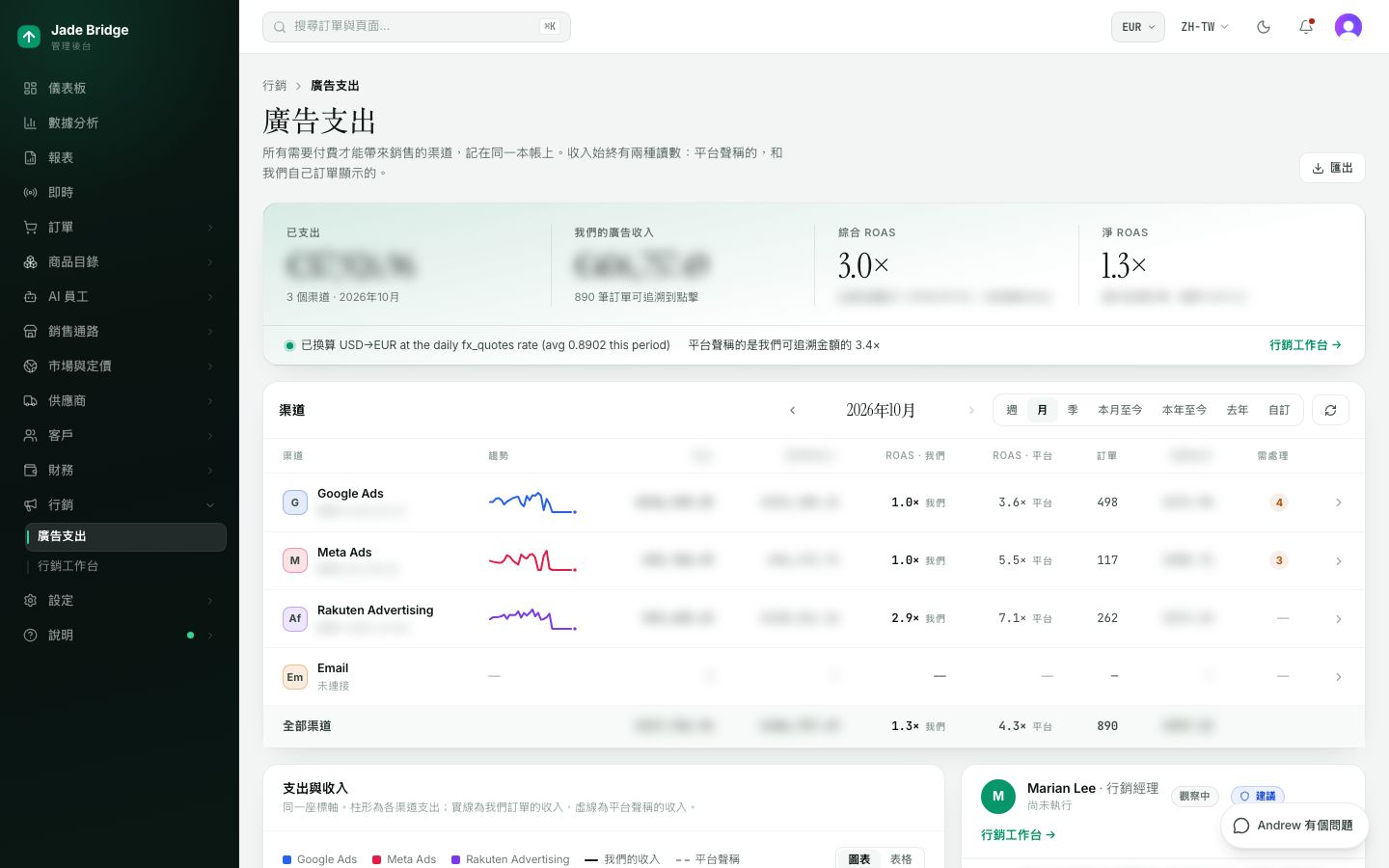Expand the 商品目錄 catalog menu

tap(120, 261)
